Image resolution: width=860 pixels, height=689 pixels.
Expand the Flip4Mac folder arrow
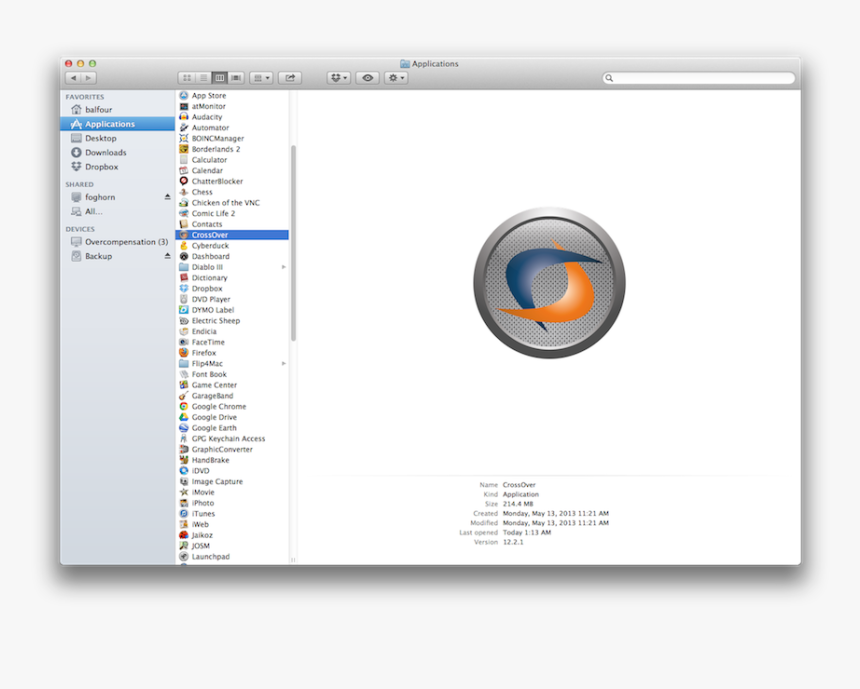(x=284, y=364)
